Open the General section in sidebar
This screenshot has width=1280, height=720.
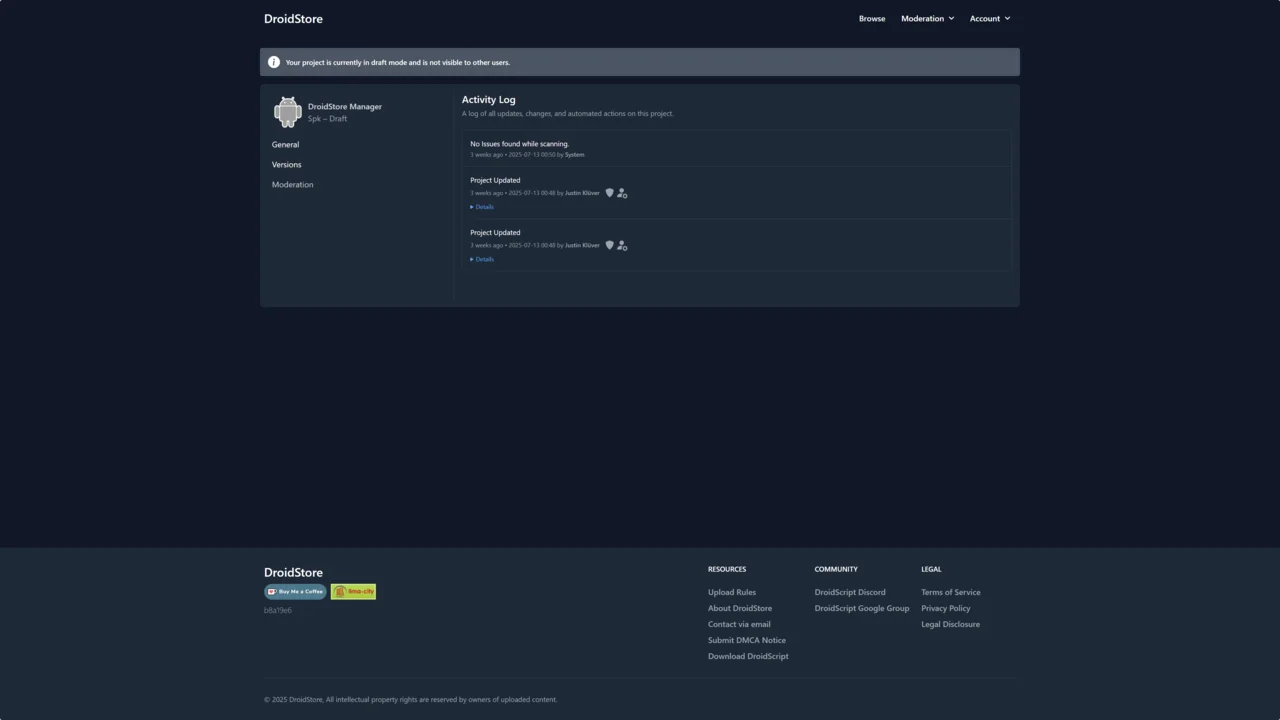tap(285, 145)
